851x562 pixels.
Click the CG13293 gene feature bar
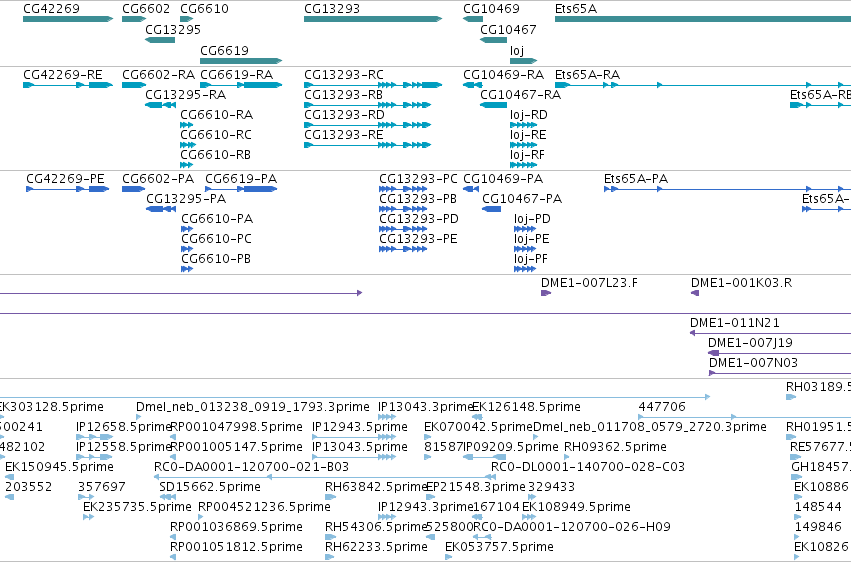(373, 19)
